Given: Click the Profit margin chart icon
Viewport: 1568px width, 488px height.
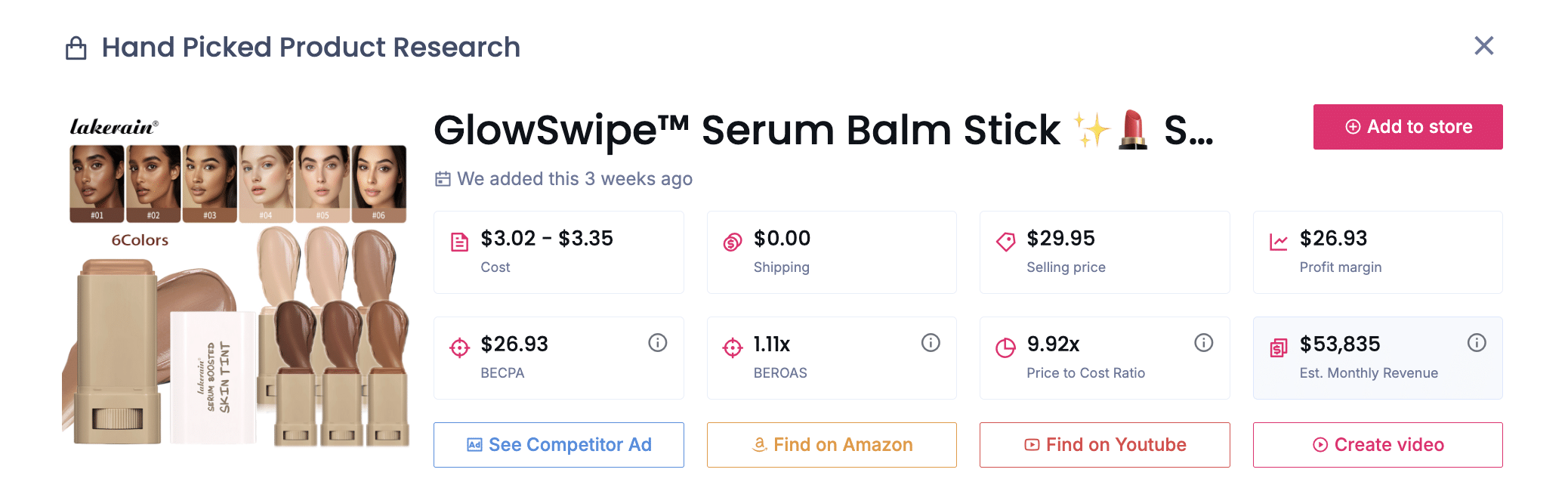Looking at the screenshot, I should [1278, 242].
